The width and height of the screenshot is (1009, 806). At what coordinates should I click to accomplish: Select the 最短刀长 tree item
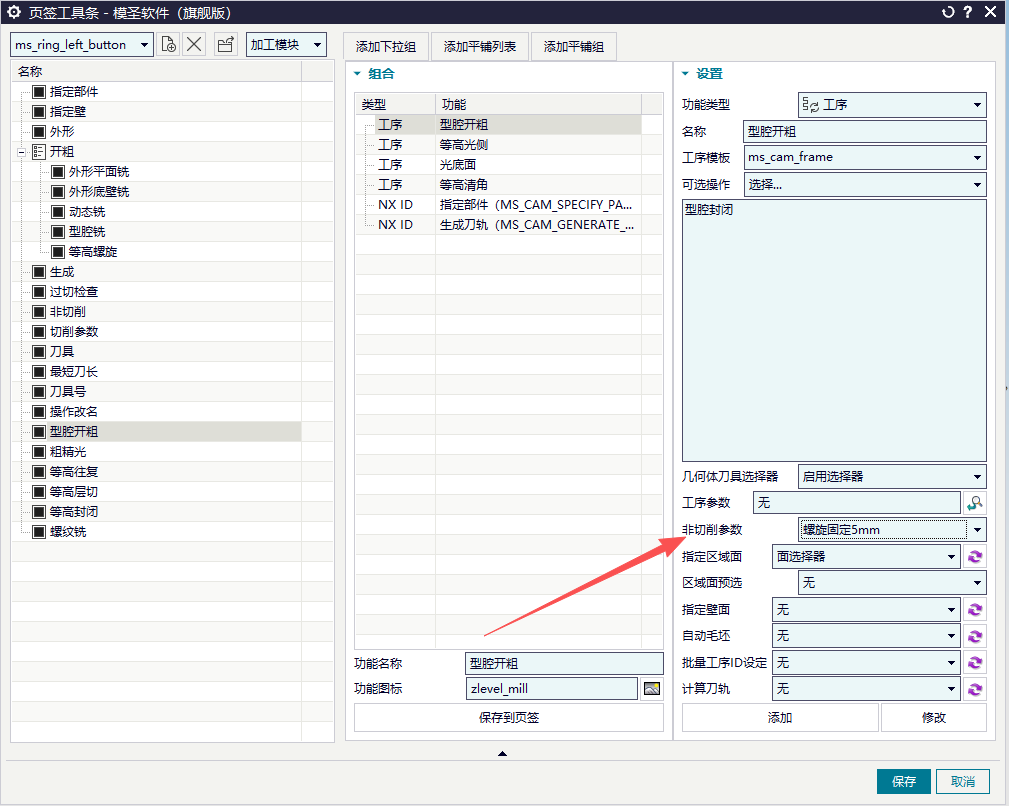click(x=74, y=372)
